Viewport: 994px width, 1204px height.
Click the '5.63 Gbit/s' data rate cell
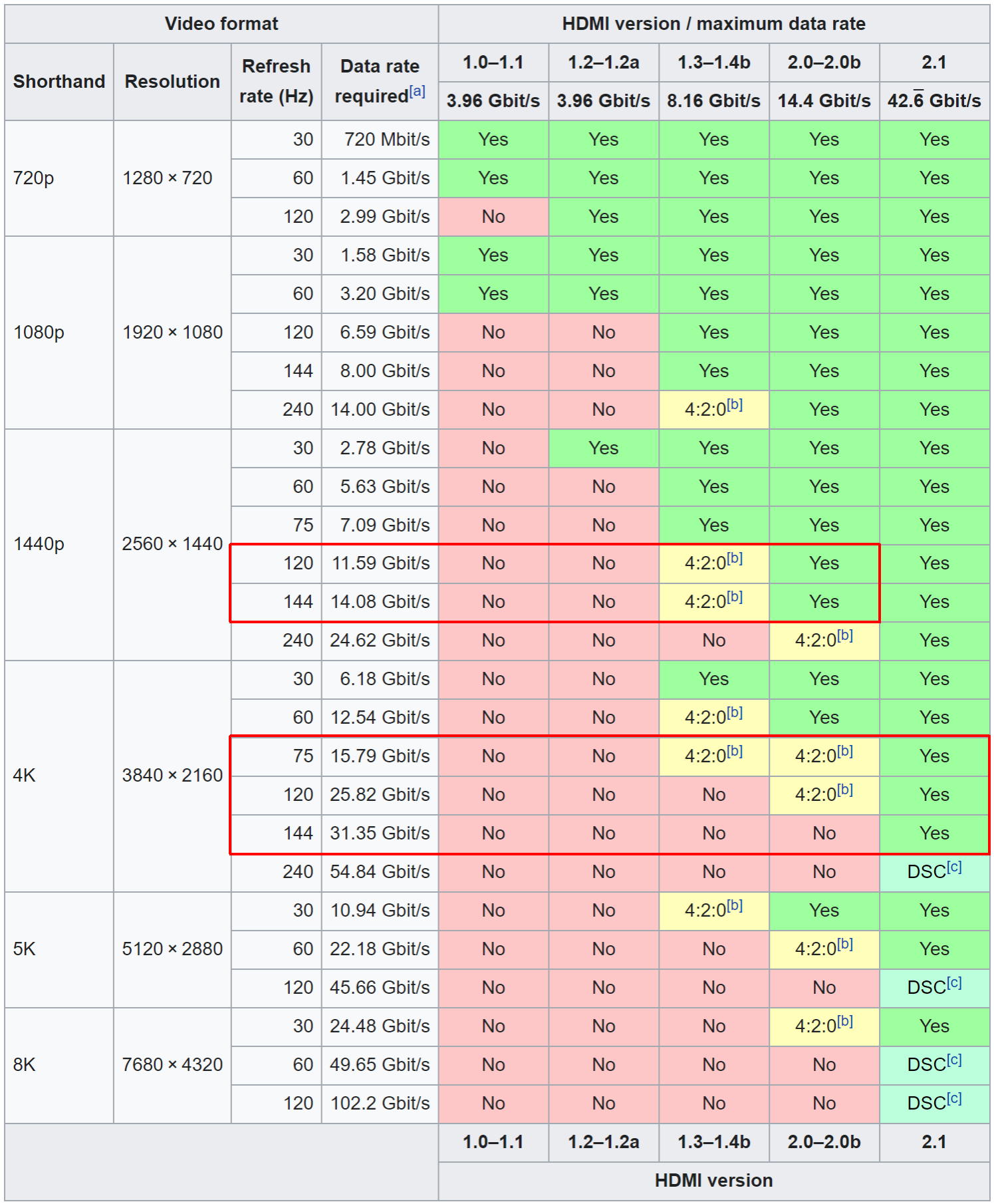coord(380,487)
